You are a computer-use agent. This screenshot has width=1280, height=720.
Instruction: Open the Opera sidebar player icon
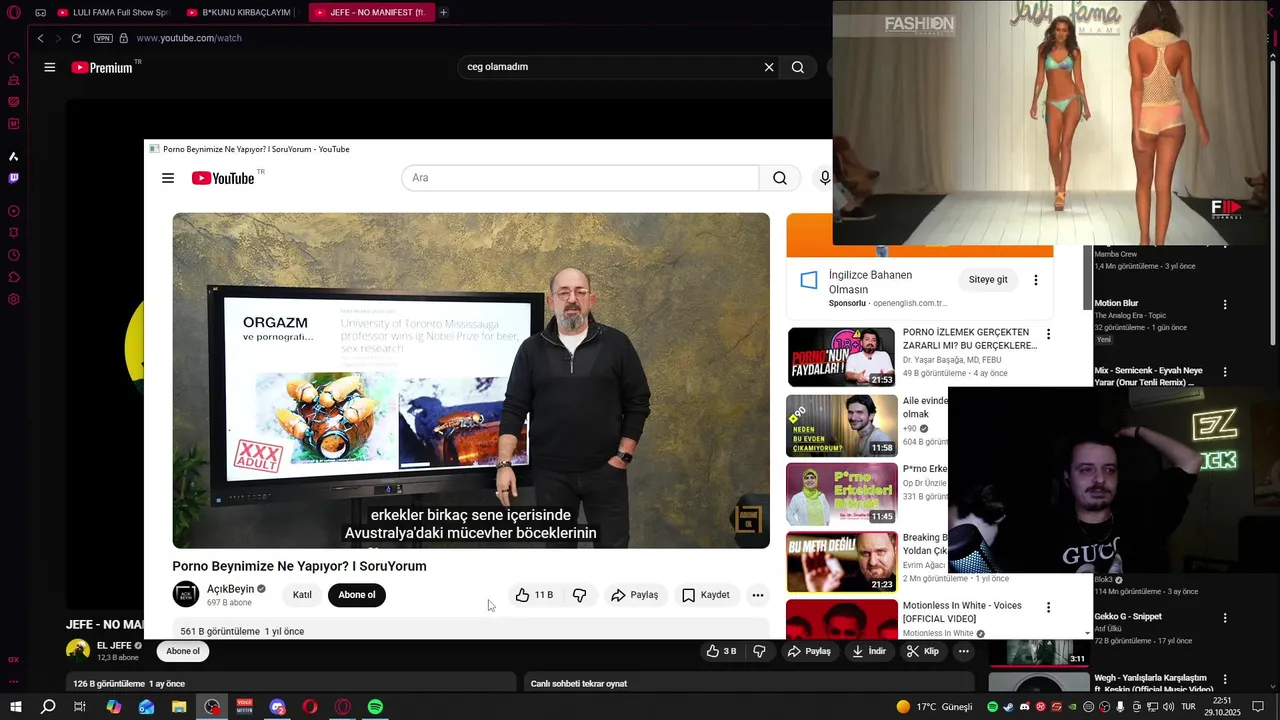coord(14,211)
